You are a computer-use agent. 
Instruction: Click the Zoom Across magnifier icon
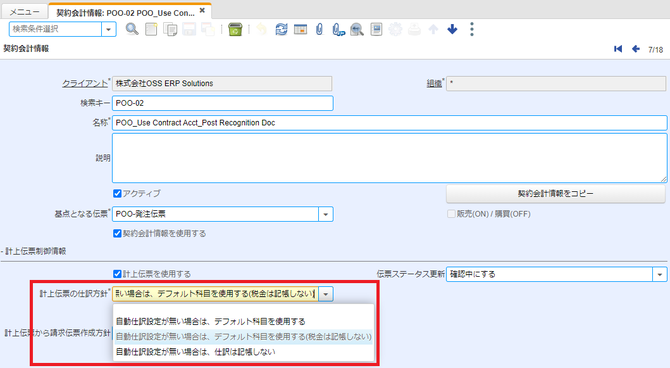[357, 29]
